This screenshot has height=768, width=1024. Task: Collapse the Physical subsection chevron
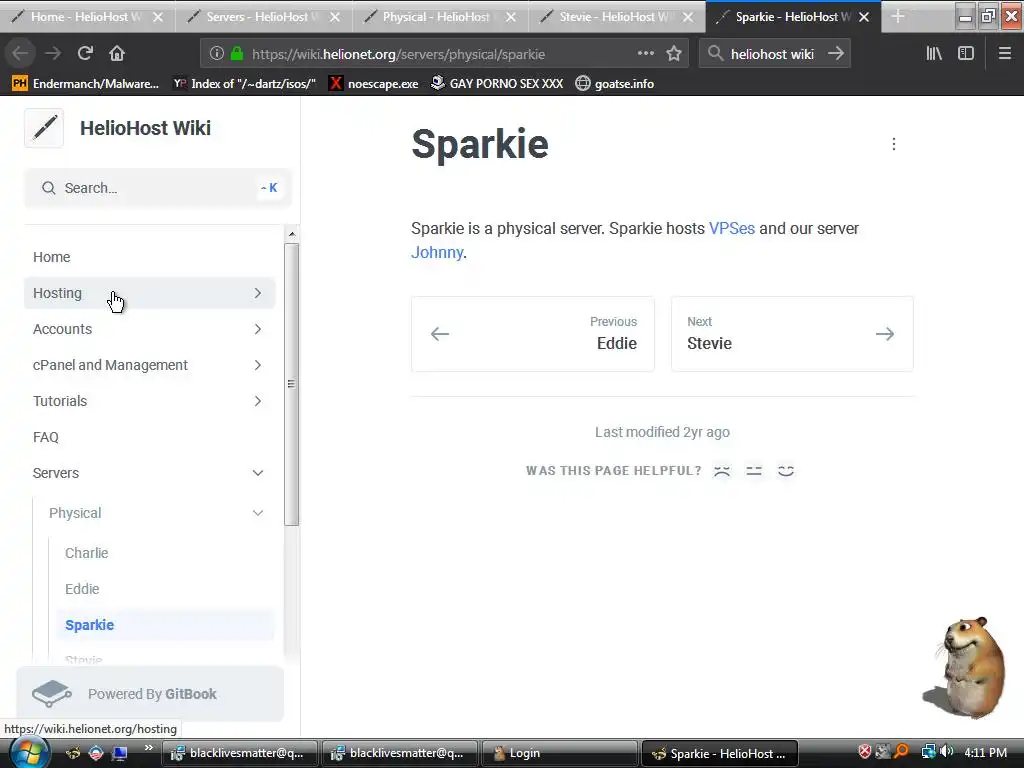pyautogui.click(x=258, y=513)
